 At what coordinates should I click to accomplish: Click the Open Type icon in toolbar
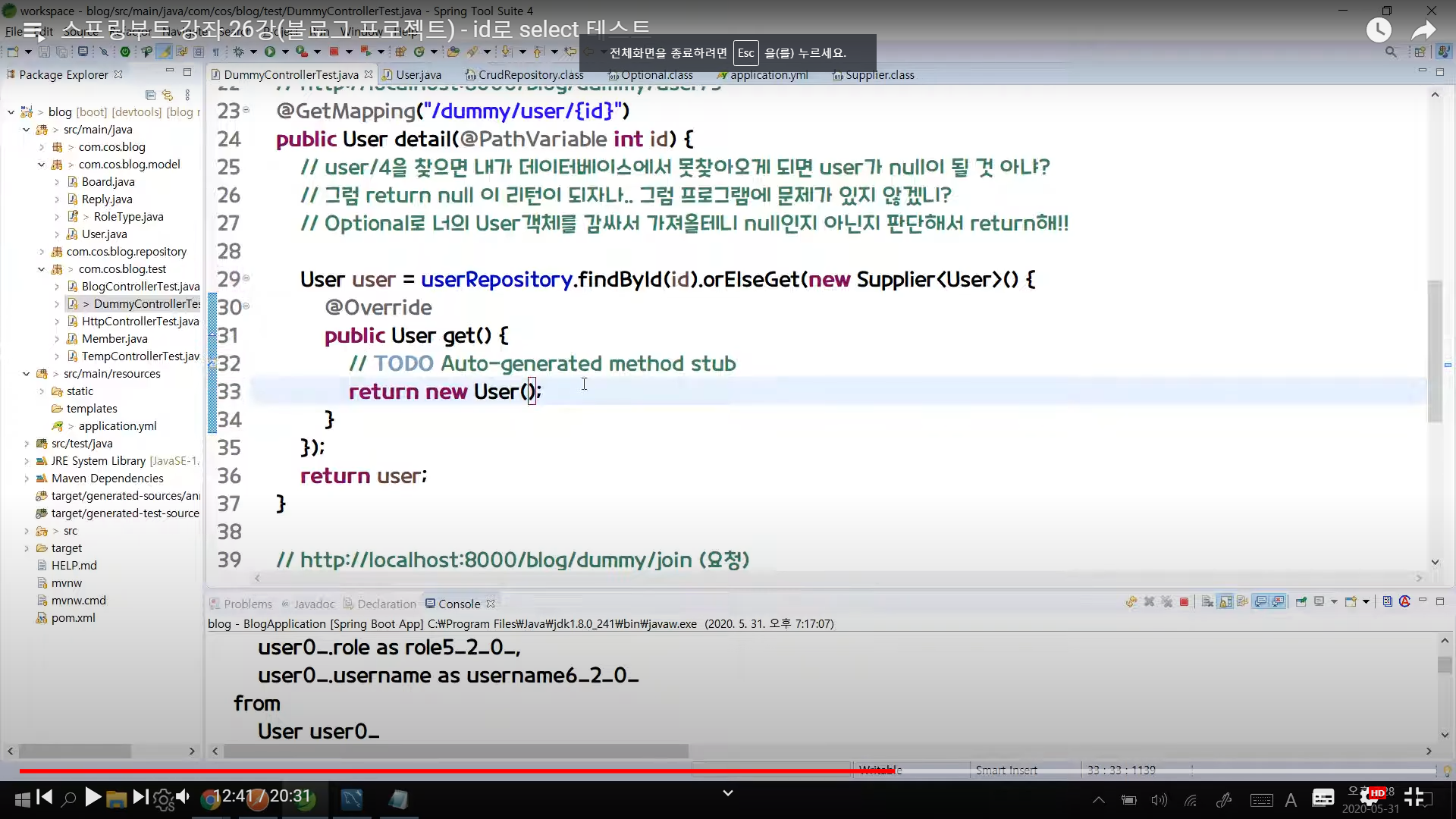click(453, 52)
